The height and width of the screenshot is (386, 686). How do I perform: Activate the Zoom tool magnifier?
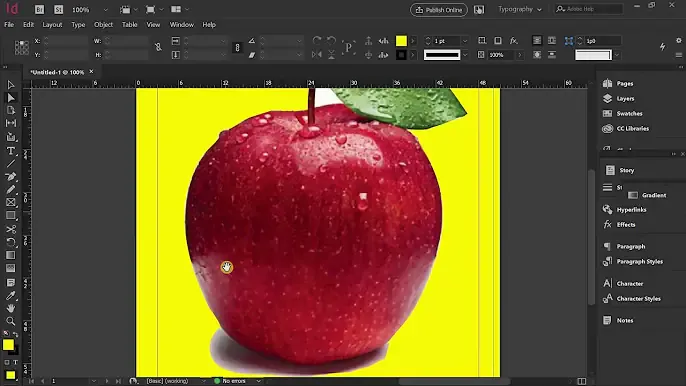pyautogui.click(x=10, y=321)
